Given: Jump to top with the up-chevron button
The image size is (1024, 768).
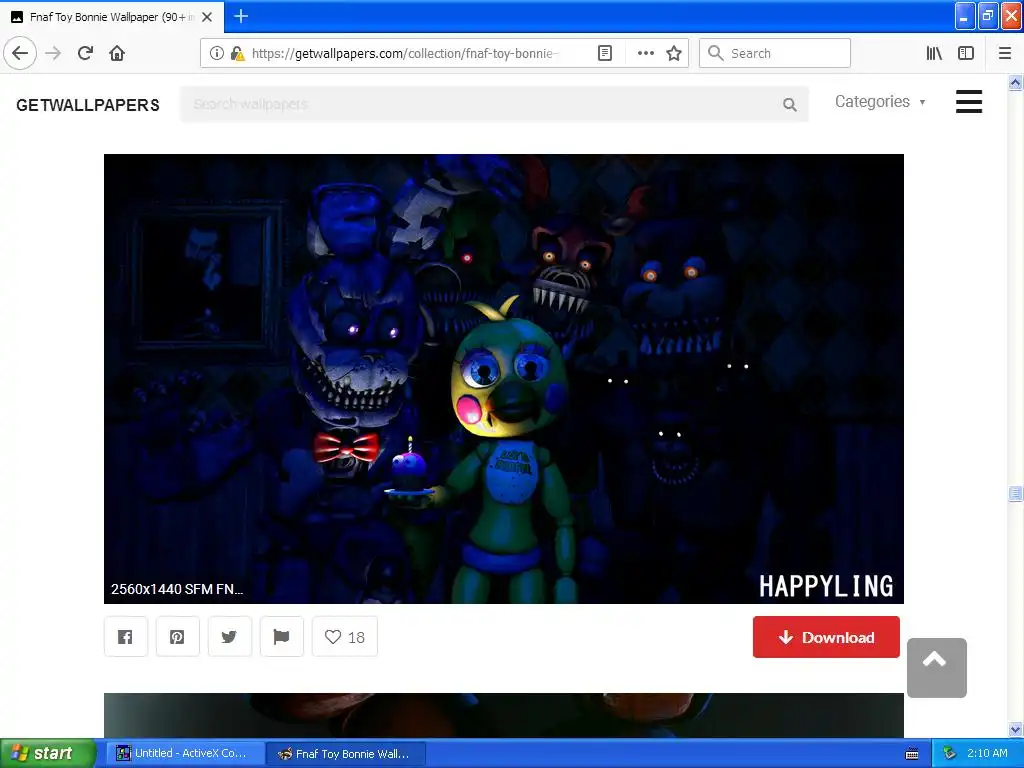Looking at the screenshot, I should 936,667.
